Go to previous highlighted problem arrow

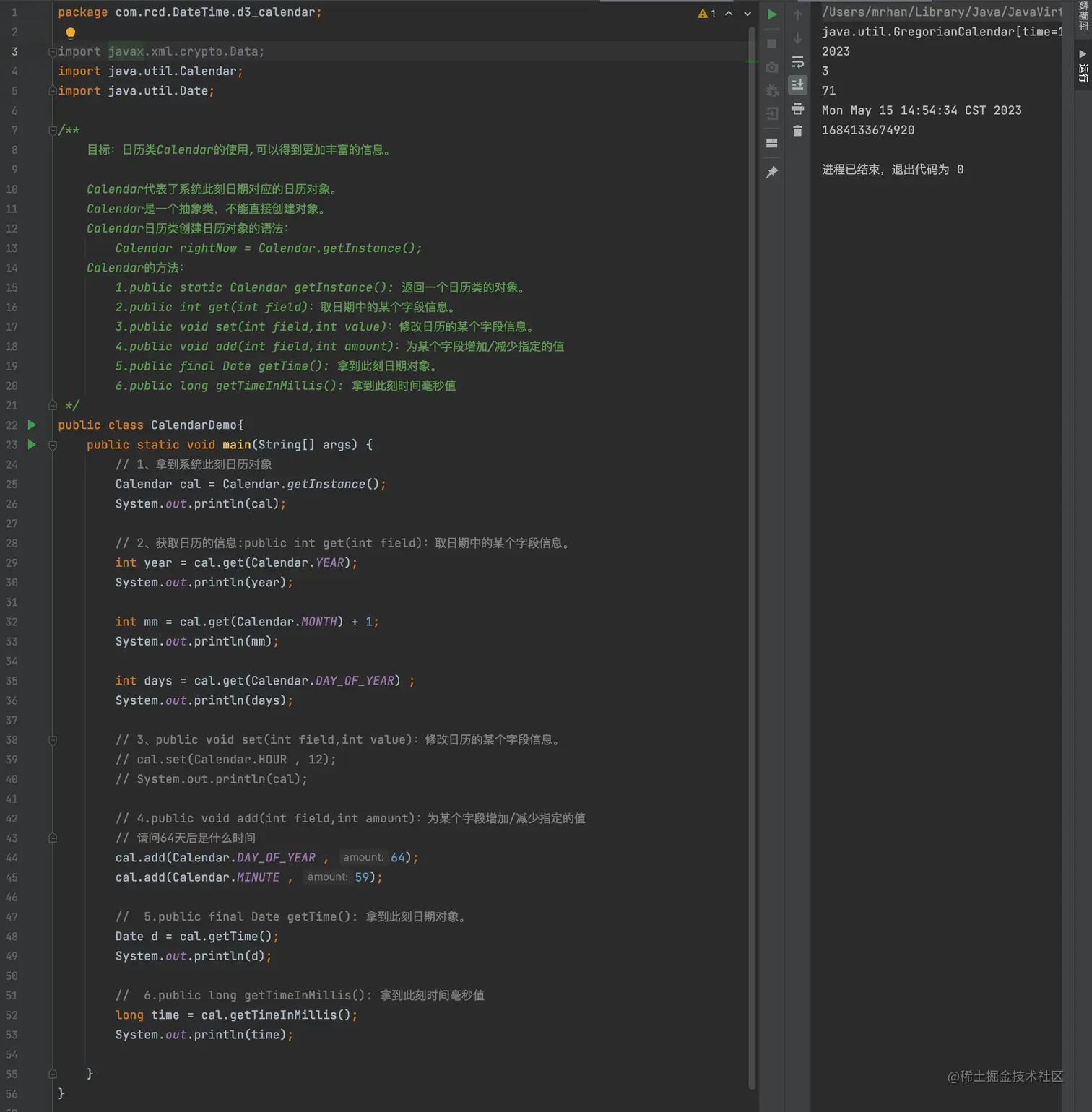tap(729, 13)
